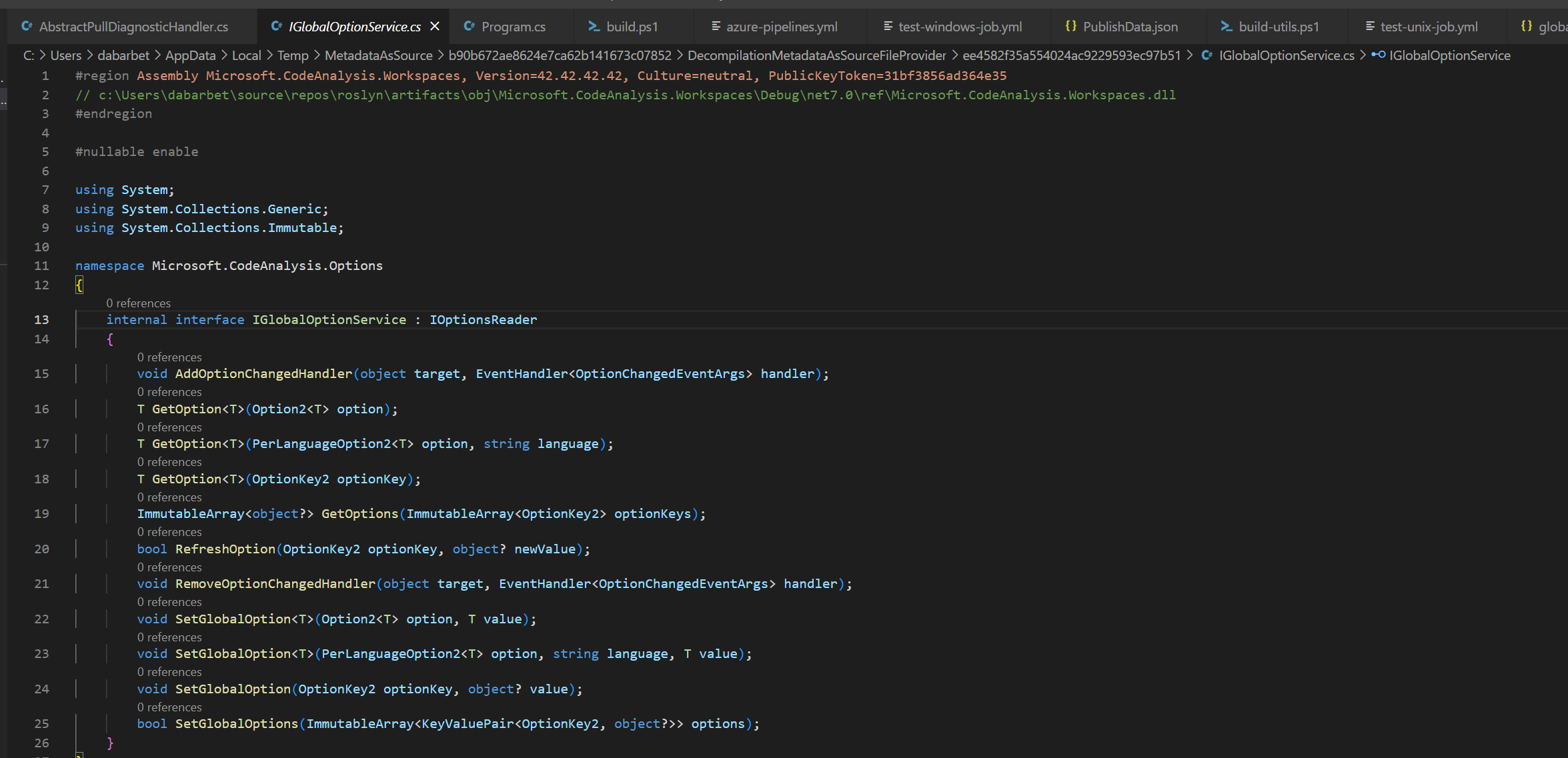Select the dabarbet segment in the breadcrumb path
1568x758 pixels.
point(123,55)
